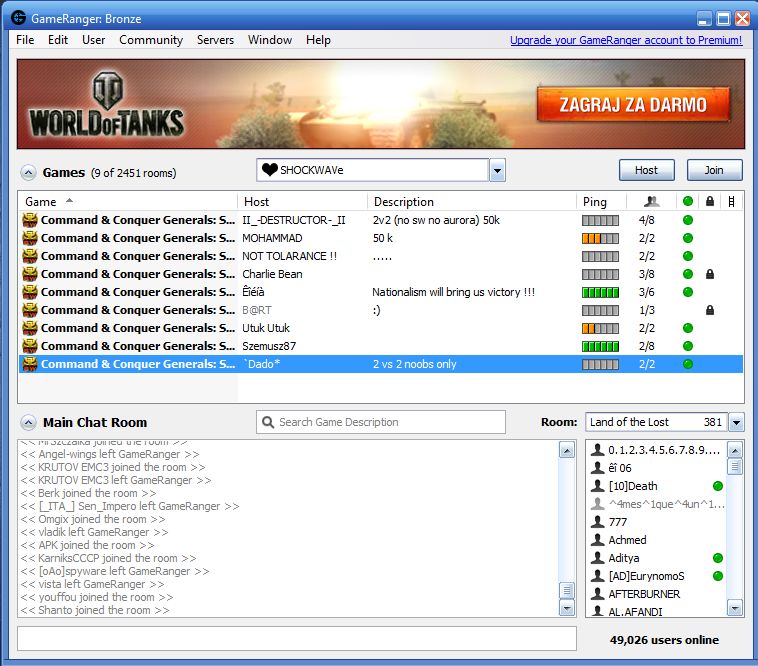
Task: Follow the Upgrade to Premium link
Action: 625,40
